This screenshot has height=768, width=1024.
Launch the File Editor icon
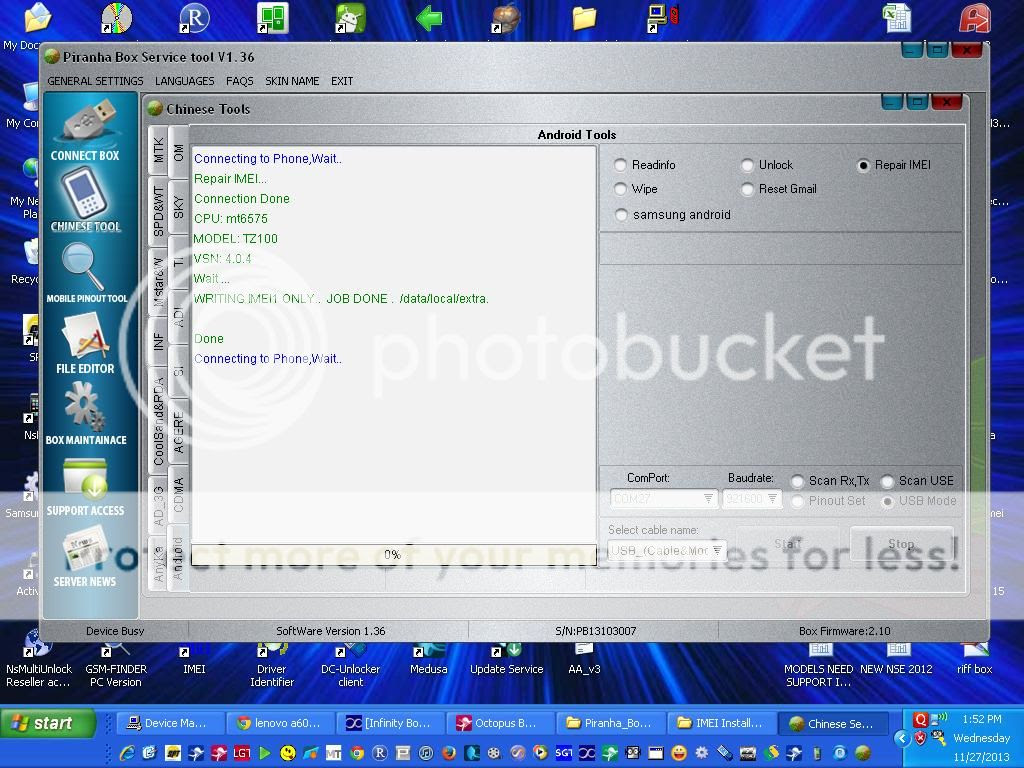pyautogui.click(x=86, y=343)
